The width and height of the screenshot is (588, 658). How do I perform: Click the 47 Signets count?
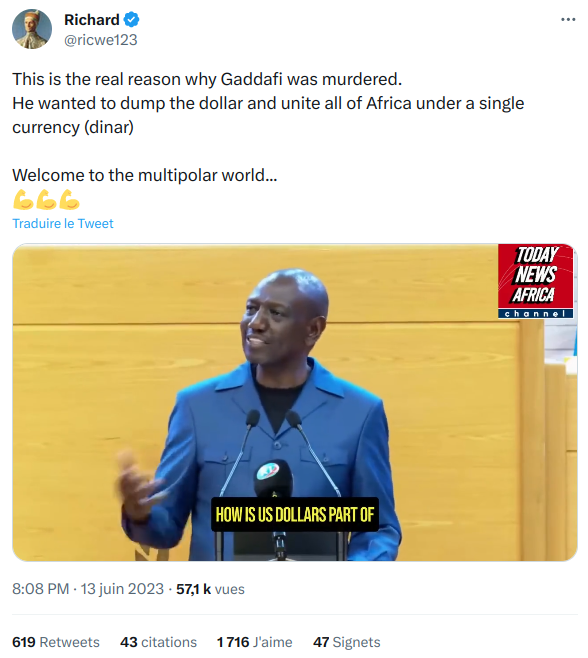pos(347,642)
